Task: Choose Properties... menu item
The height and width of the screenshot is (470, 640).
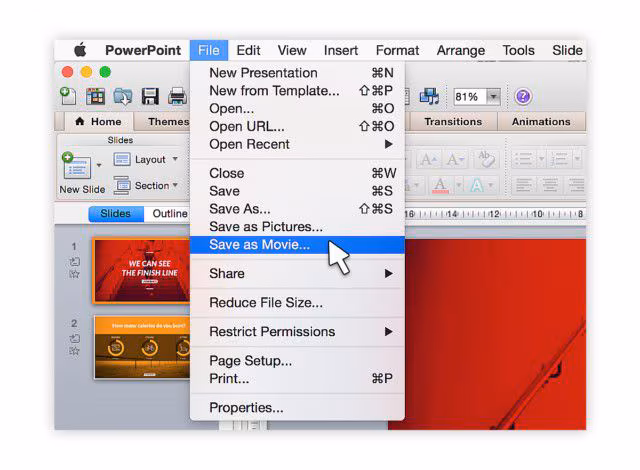Action: click(297, 408)
